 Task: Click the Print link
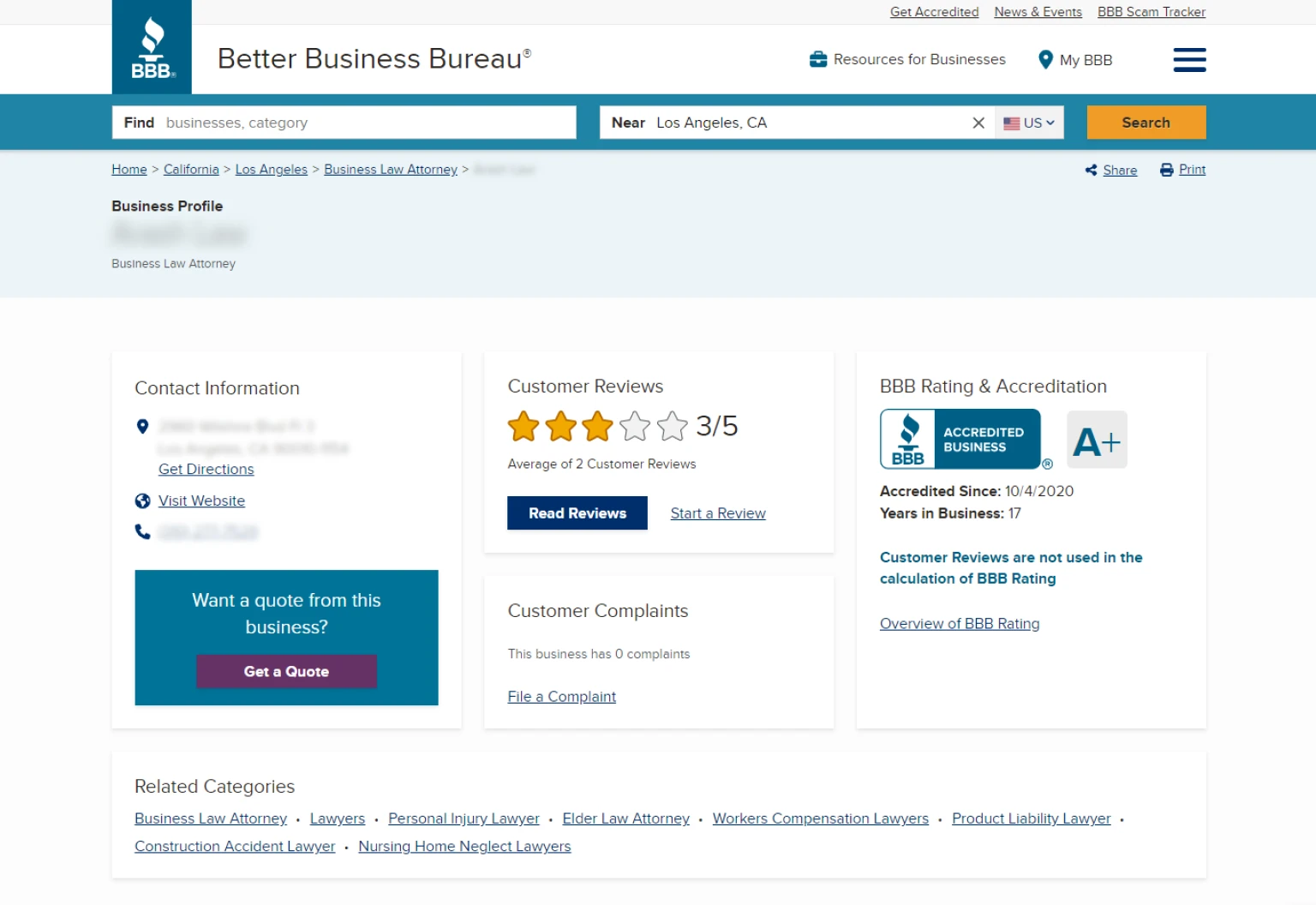(x=1192, y=170)
